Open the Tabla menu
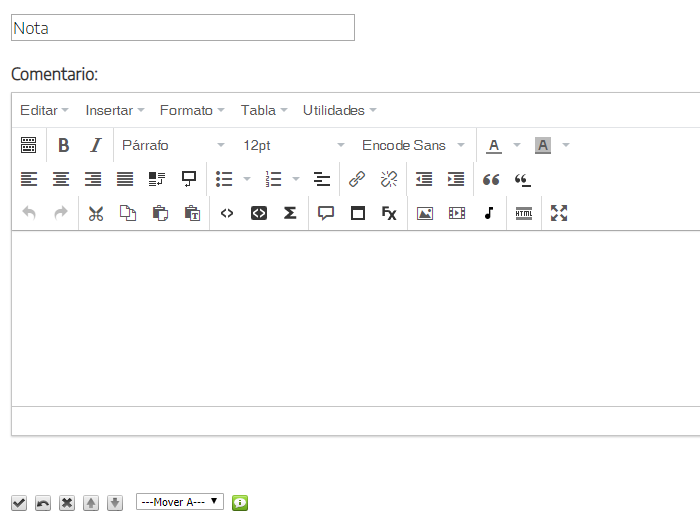Viewport: 700px width, 521px height. point(264,110)
